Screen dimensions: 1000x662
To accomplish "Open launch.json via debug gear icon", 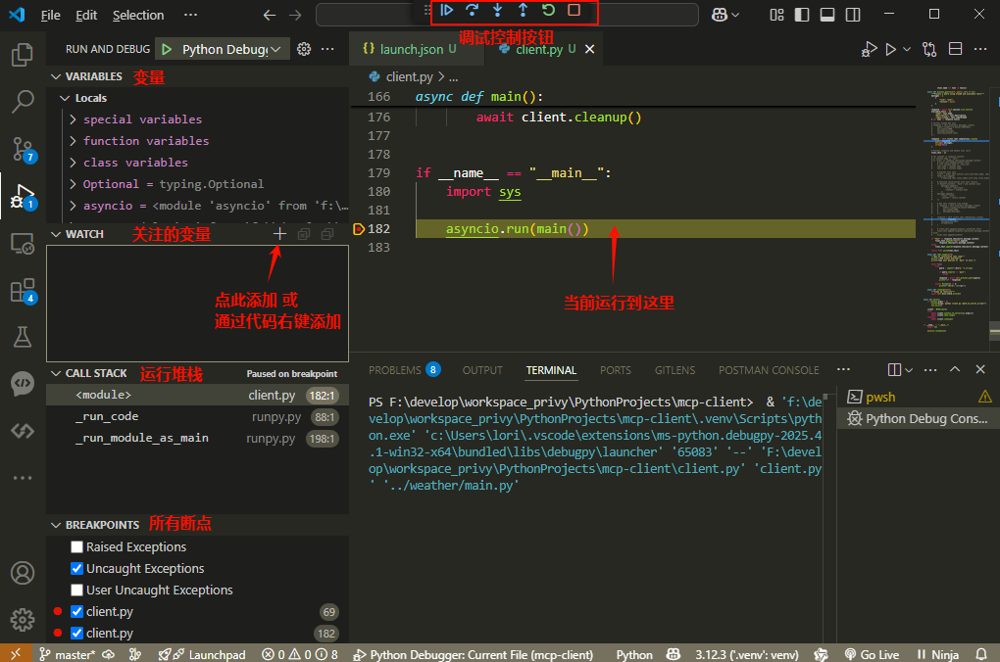I will [304, 49].
